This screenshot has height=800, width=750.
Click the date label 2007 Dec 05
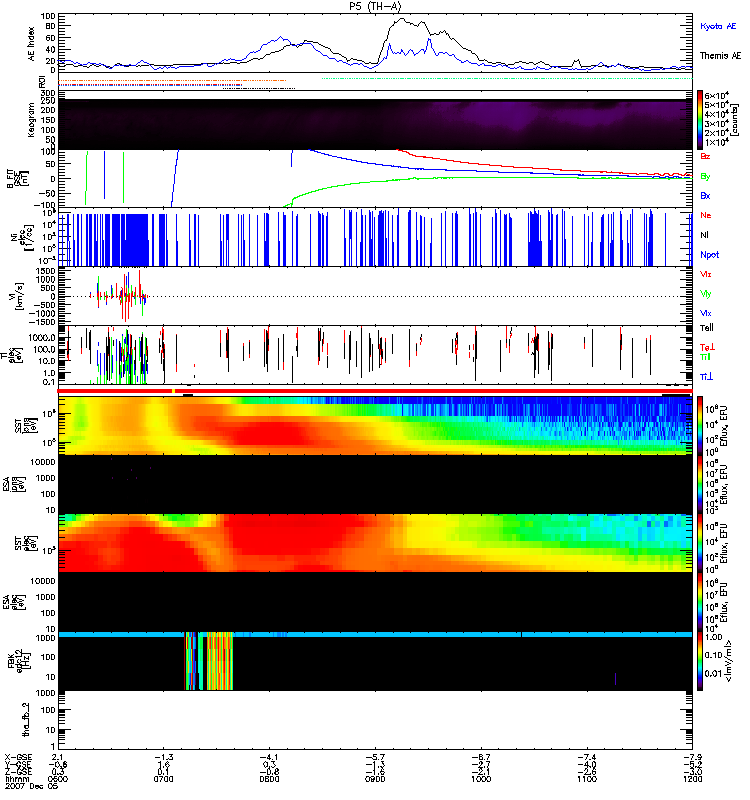coord(32,786)
